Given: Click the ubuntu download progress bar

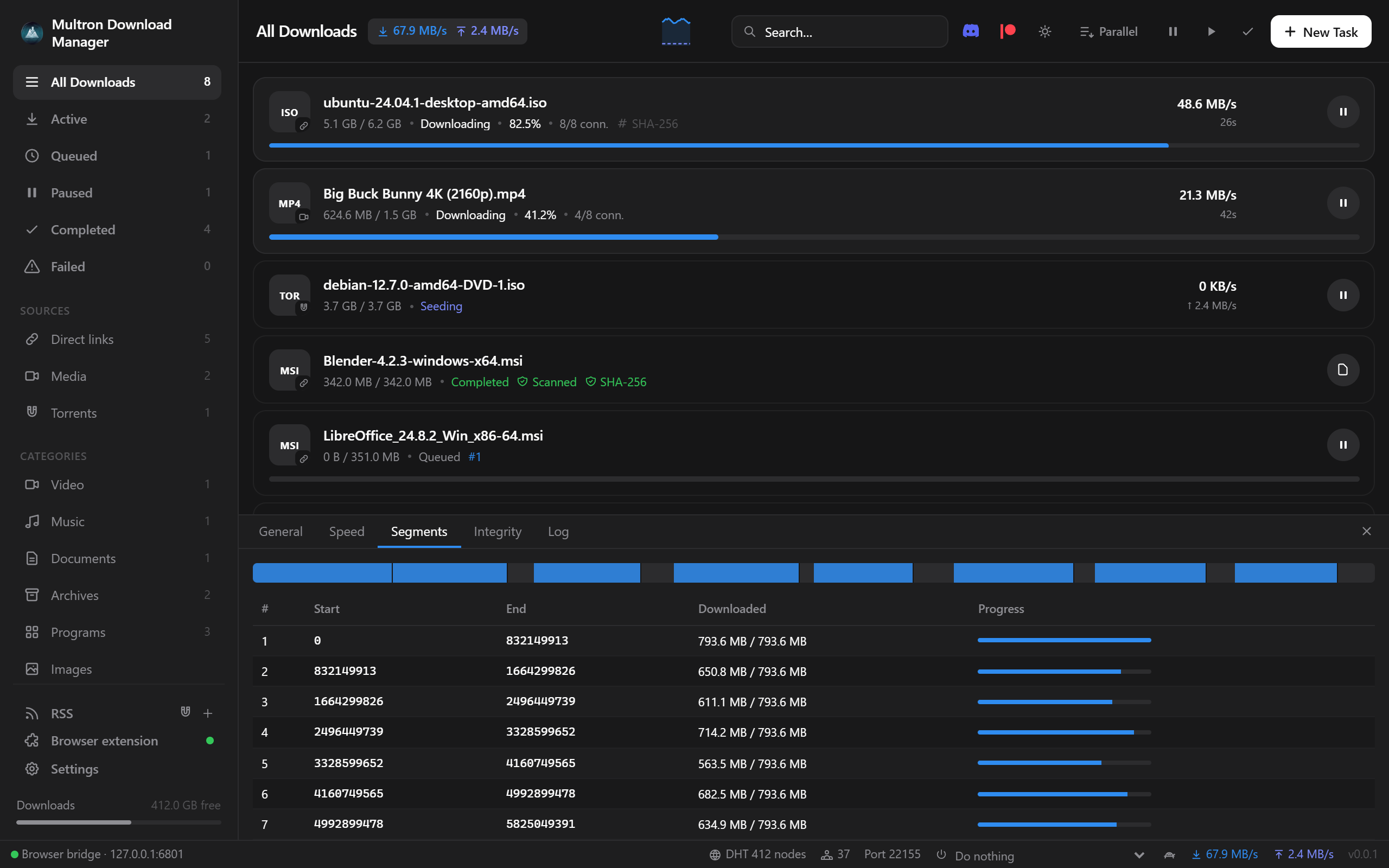Looking at the screenshot, I should click(814, 146).
